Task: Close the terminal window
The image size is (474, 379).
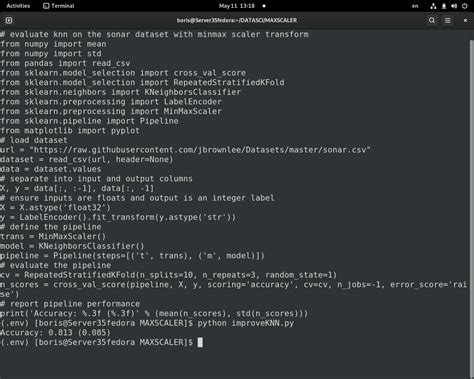Action: pos(465,20)
